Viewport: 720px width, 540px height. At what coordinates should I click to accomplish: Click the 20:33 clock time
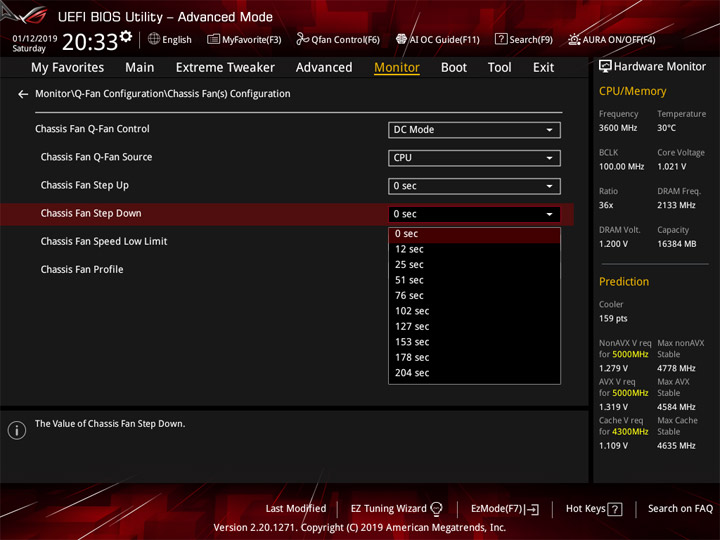[x=90, y=42]
